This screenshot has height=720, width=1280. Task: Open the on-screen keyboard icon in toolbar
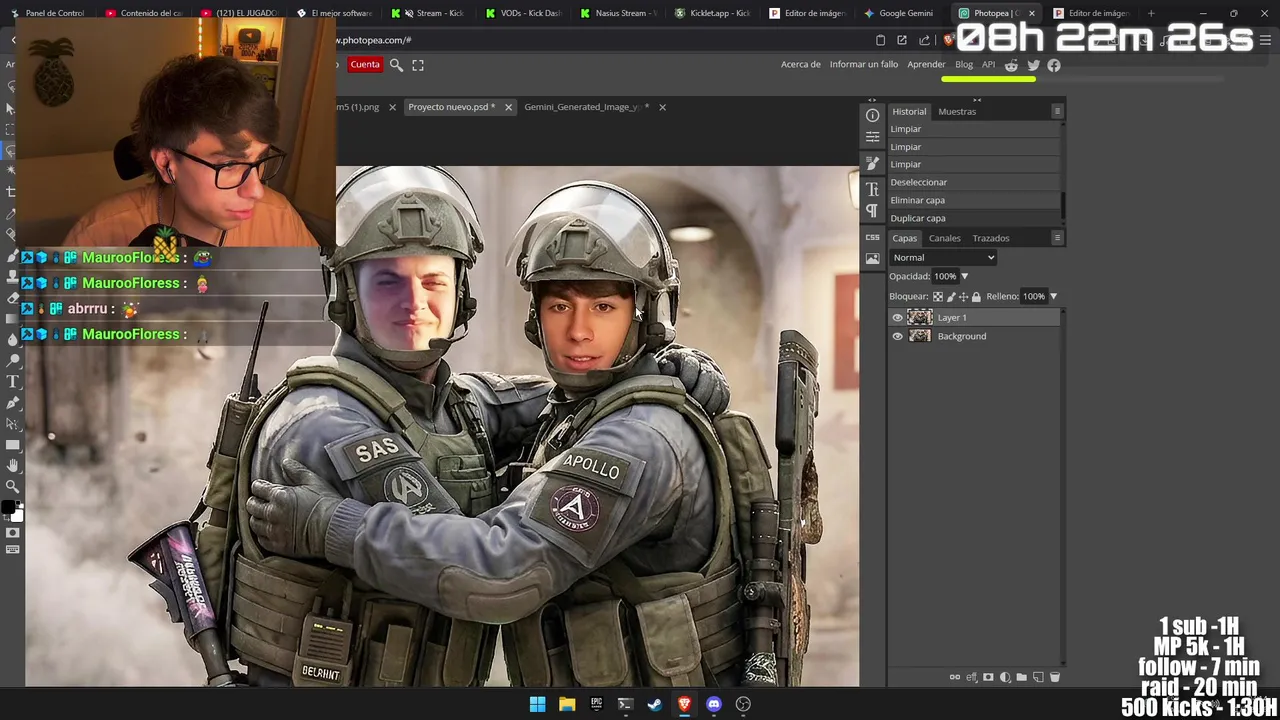point(13,549)
